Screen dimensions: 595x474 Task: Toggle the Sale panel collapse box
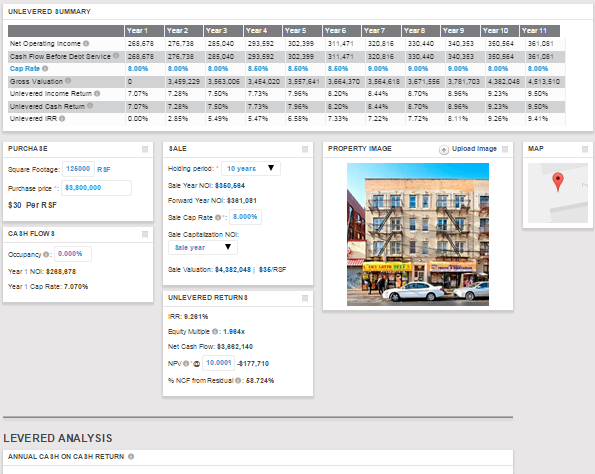click(x=305, y=149)
